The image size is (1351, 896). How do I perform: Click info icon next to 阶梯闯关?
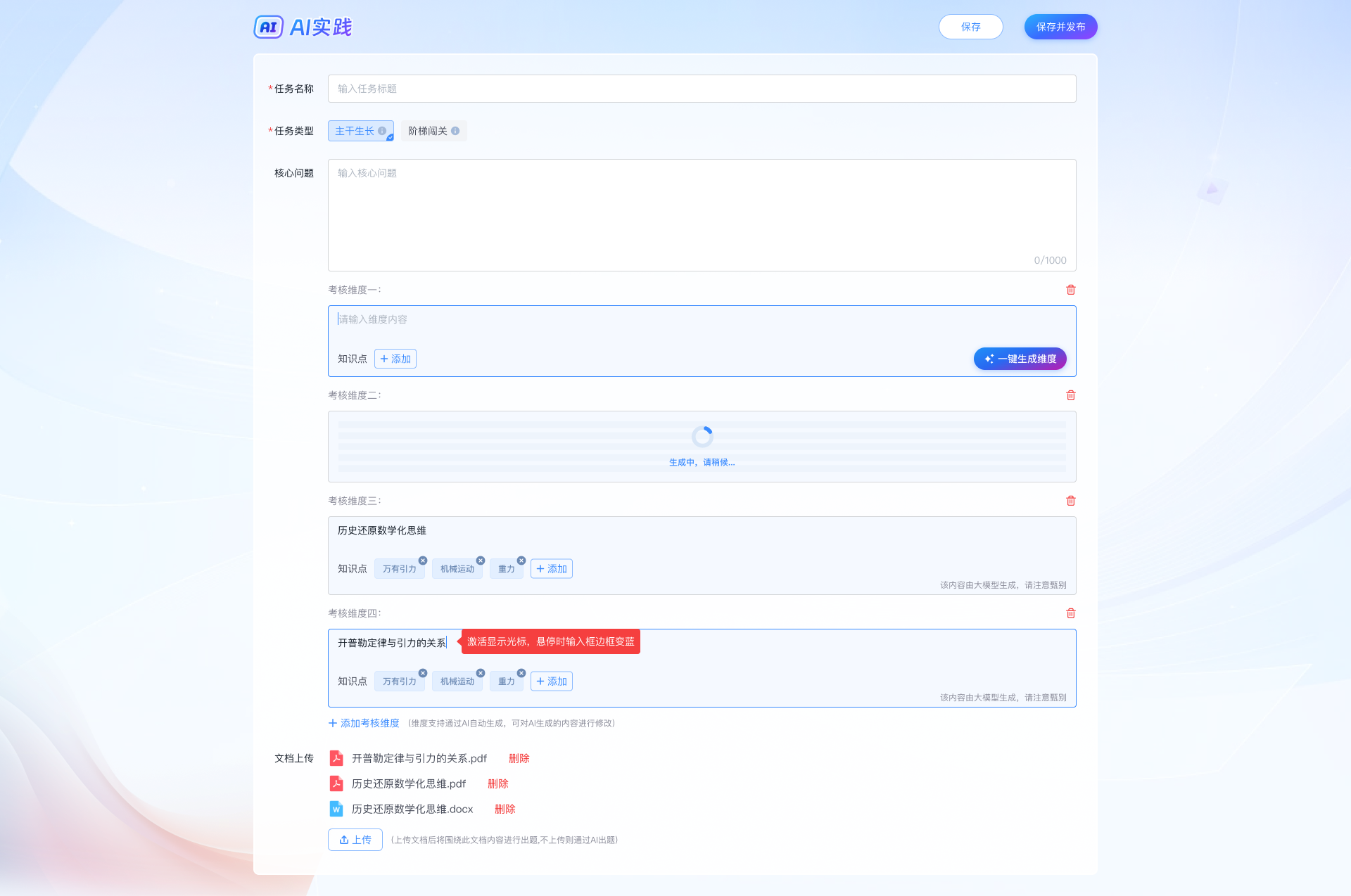[455, 131]
